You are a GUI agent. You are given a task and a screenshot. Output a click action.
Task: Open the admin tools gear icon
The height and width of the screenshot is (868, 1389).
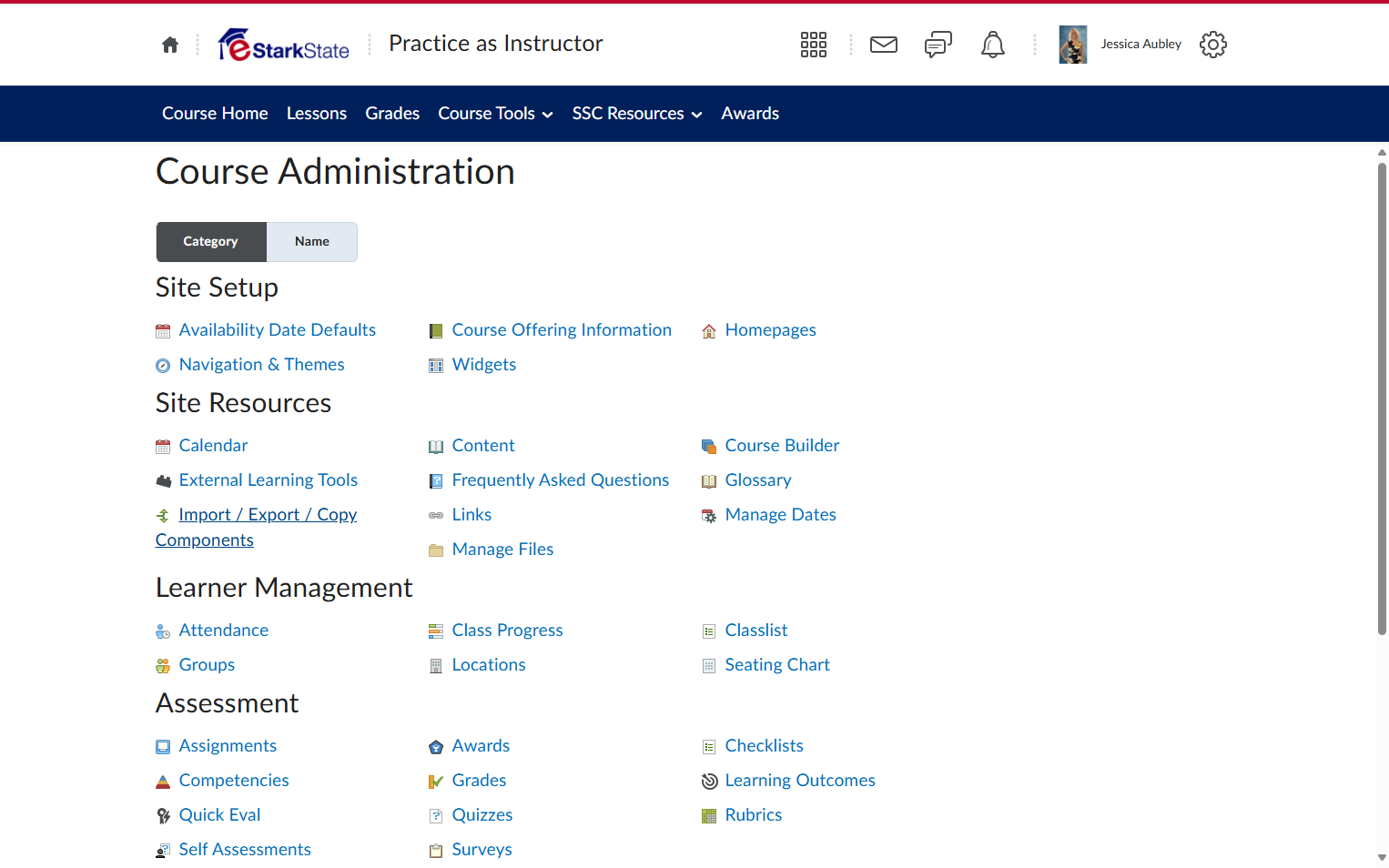pyautogui.click(x=1213, y=45)
